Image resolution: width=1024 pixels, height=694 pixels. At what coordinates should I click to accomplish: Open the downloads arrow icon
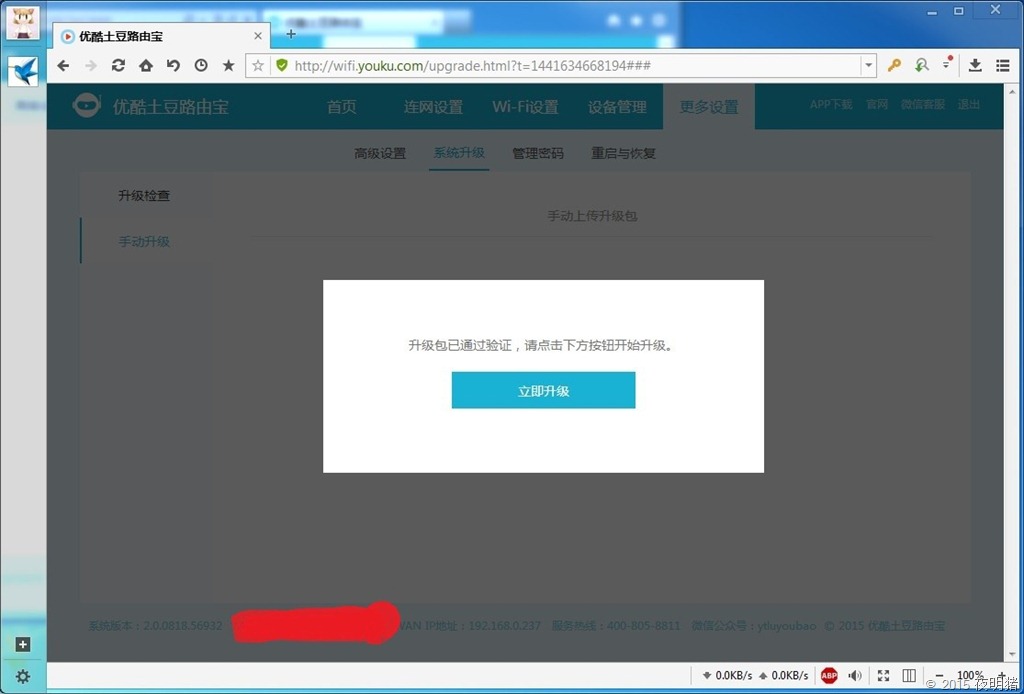pyautogui.click(x=975, y=65)
